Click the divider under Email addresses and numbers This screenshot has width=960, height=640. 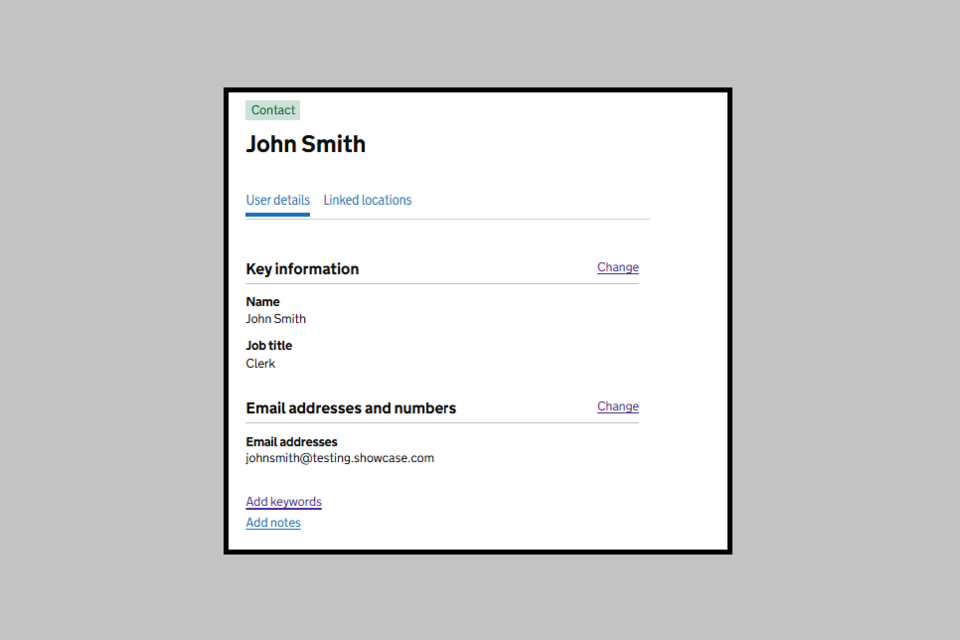[x=442, y=423]
